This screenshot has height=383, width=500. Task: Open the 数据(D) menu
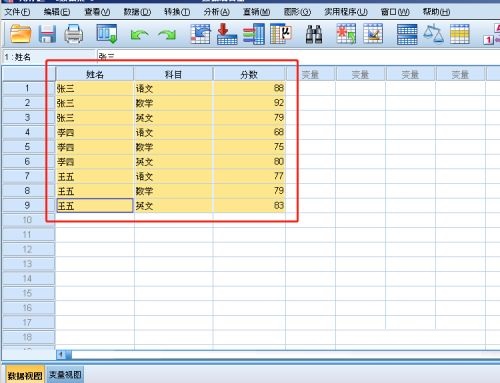[137, 12]
